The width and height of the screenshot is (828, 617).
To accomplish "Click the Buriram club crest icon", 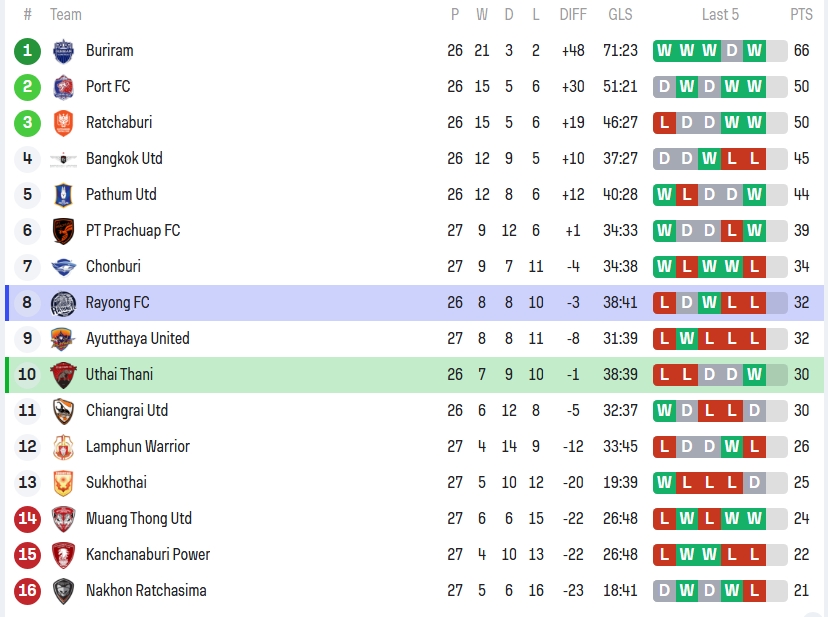I will click(x=63, y=51).
